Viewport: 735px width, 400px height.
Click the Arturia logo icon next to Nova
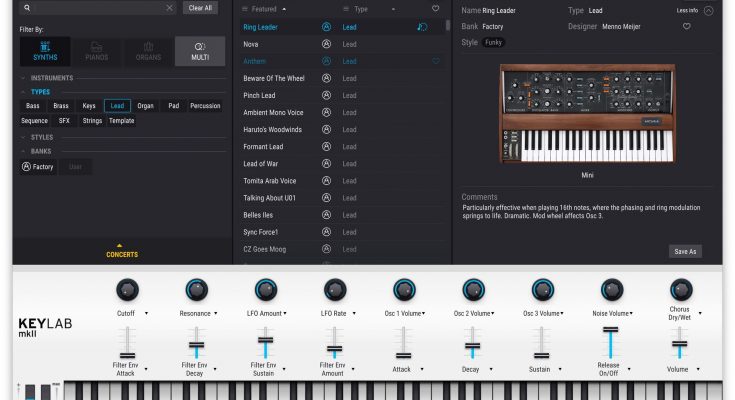tap(326, 45)
